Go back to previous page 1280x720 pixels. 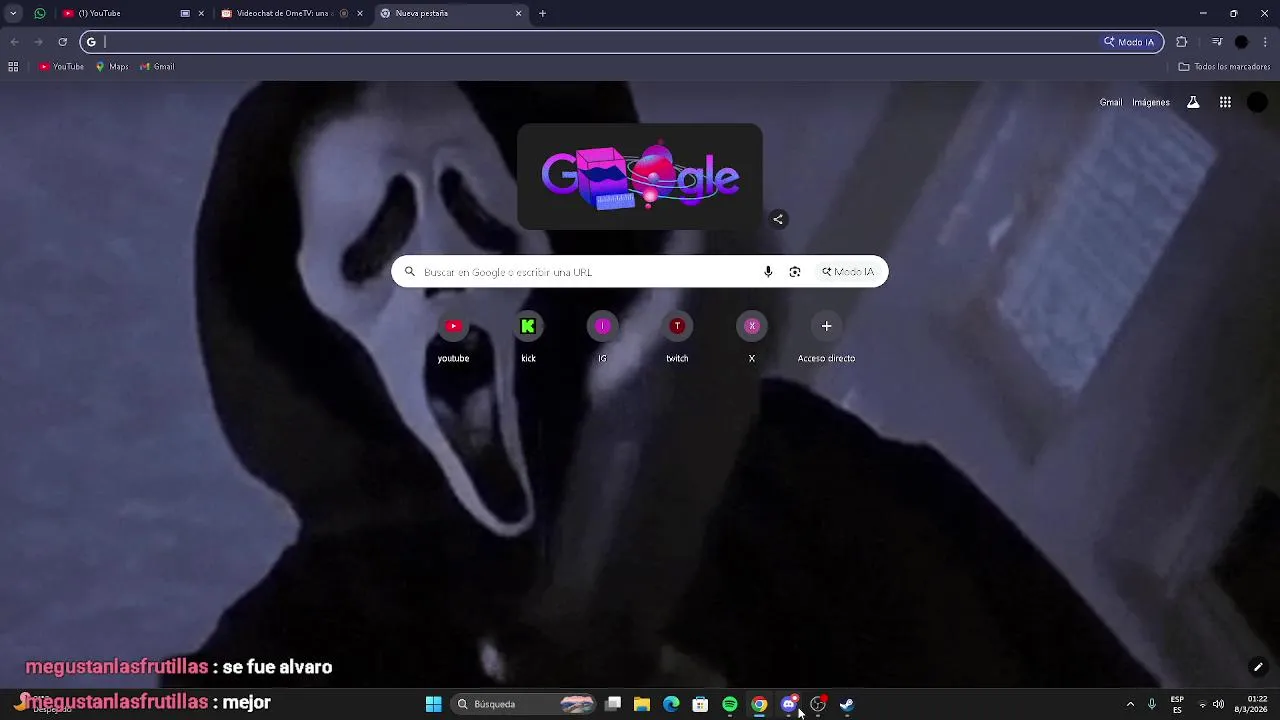[x=14, y=42]
